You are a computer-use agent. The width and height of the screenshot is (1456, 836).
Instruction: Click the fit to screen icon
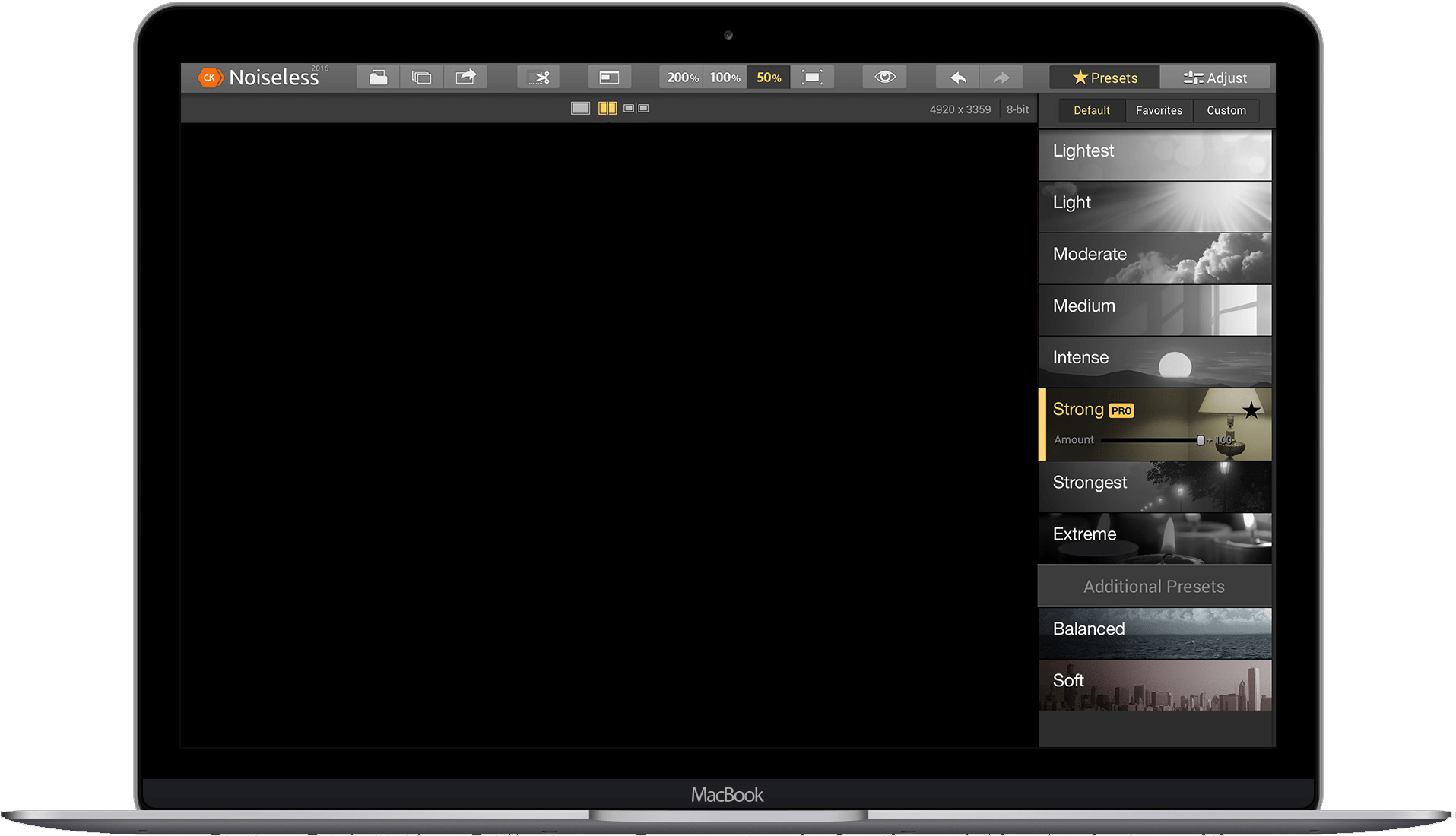tap(812, 78)
